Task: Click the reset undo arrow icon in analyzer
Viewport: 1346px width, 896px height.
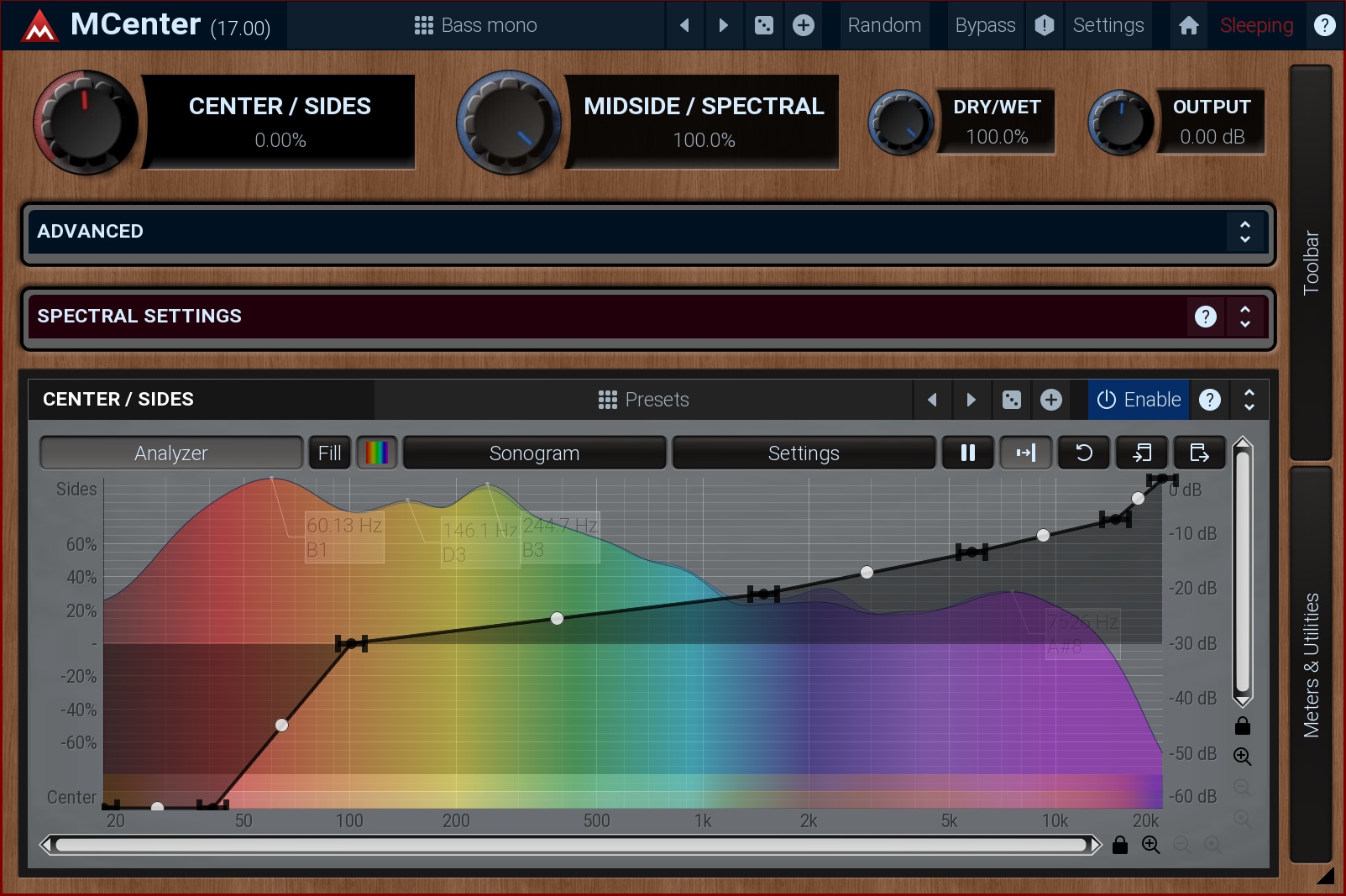Action: 1083,453
